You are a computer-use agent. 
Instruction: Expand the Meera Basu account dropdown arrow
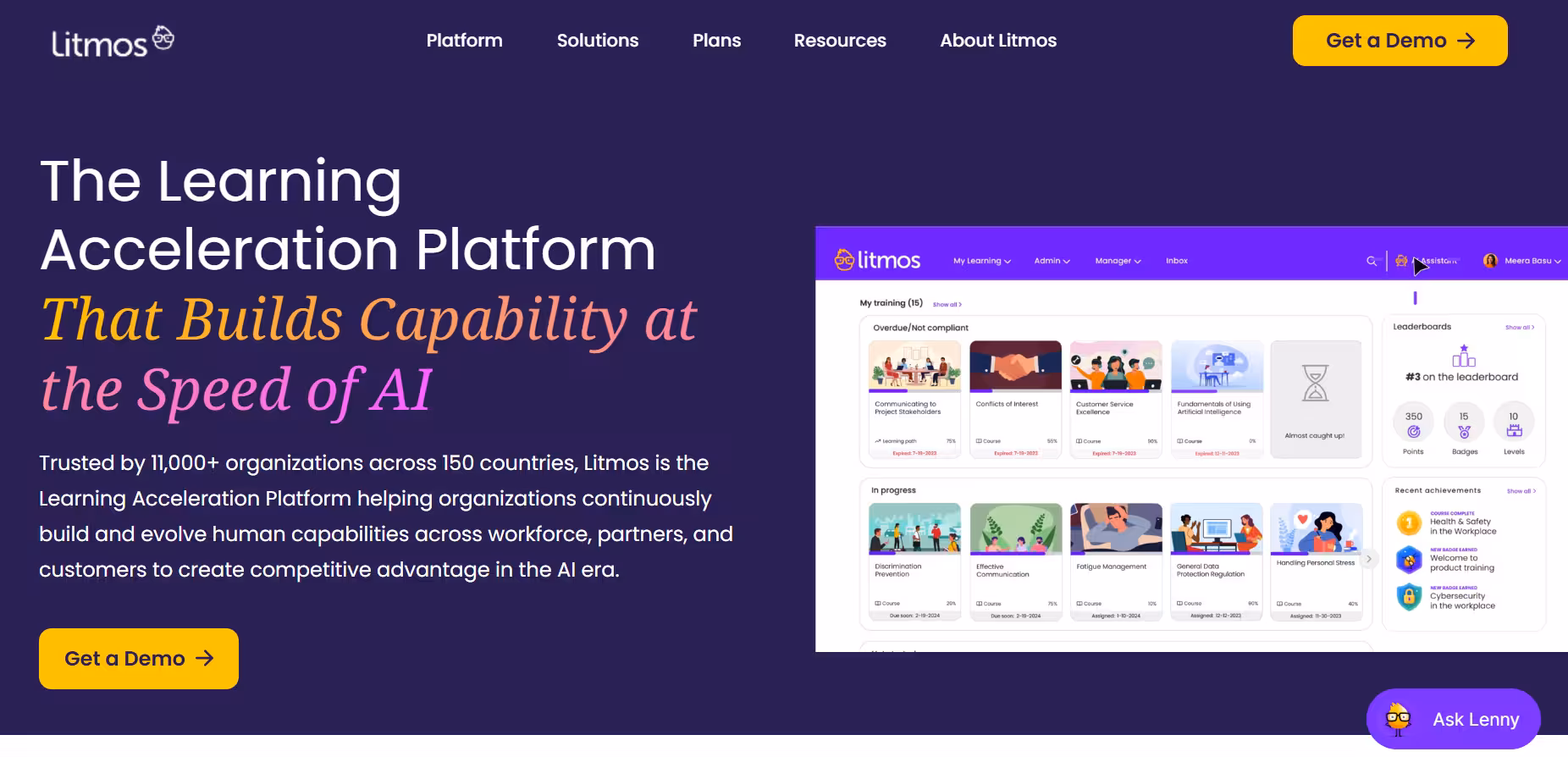pos(1558,262)
